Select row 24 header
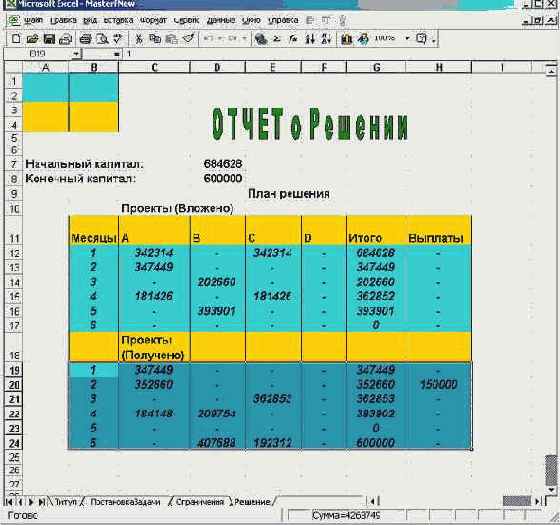560x525 pixels. tap(14, 443)
